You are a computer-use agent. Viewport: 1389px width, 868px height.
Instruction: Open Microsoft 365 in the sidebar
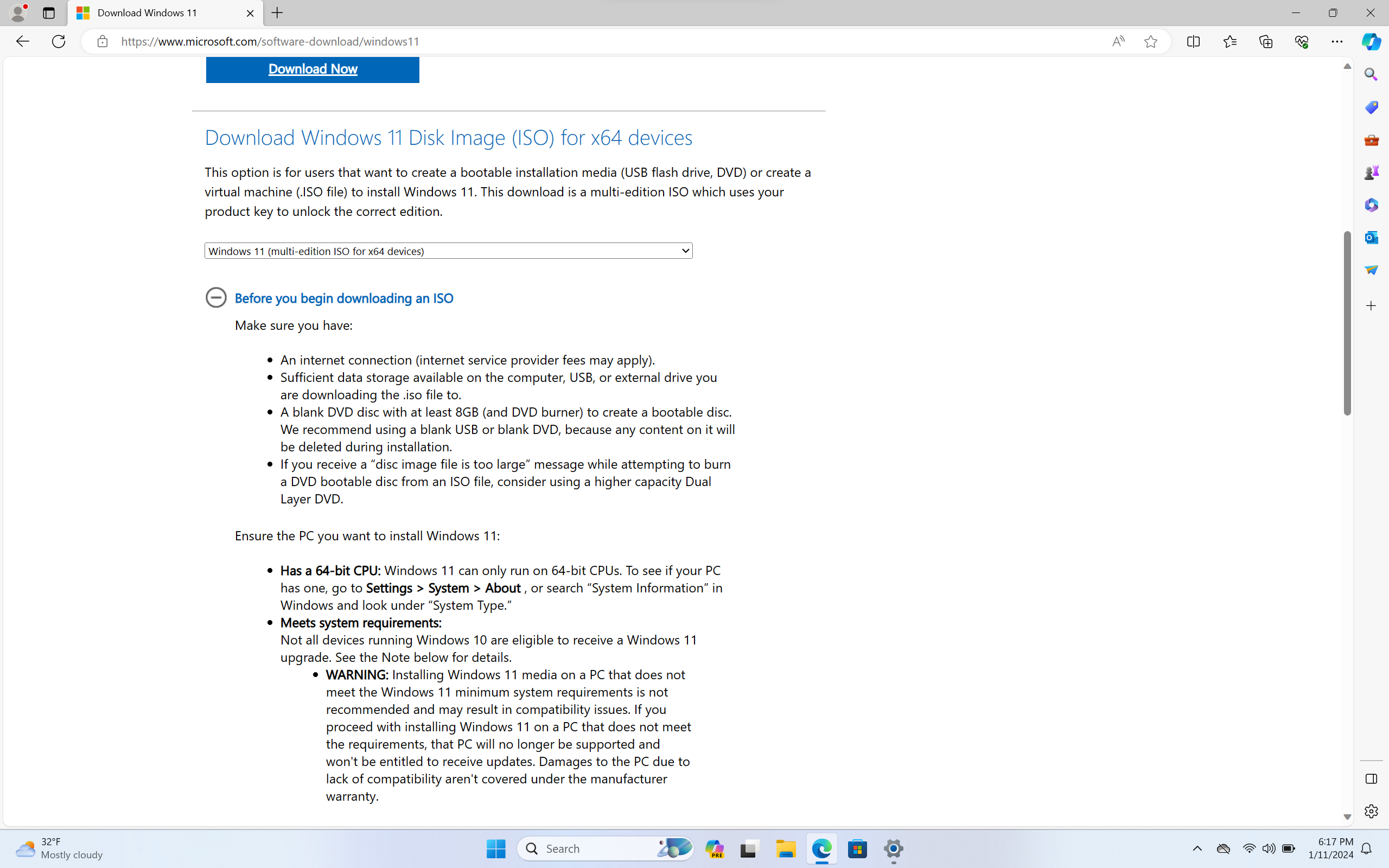[x=1371, y=205]
